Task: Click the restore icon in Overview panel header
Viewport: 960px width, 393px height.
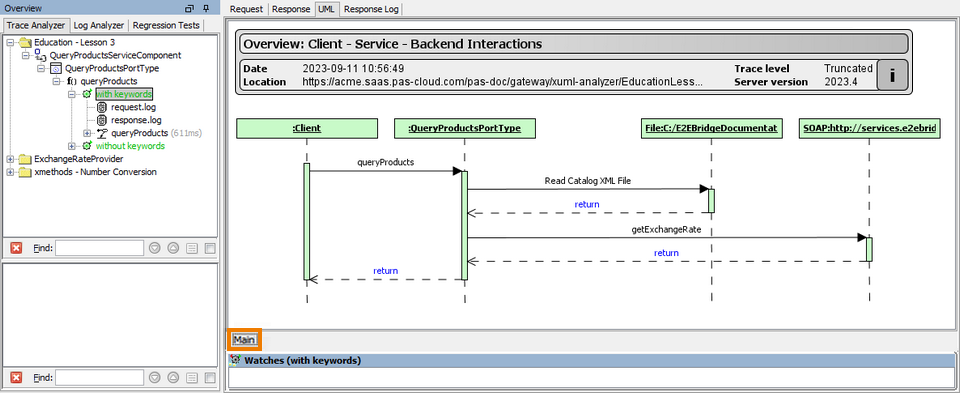Action: 190,9
